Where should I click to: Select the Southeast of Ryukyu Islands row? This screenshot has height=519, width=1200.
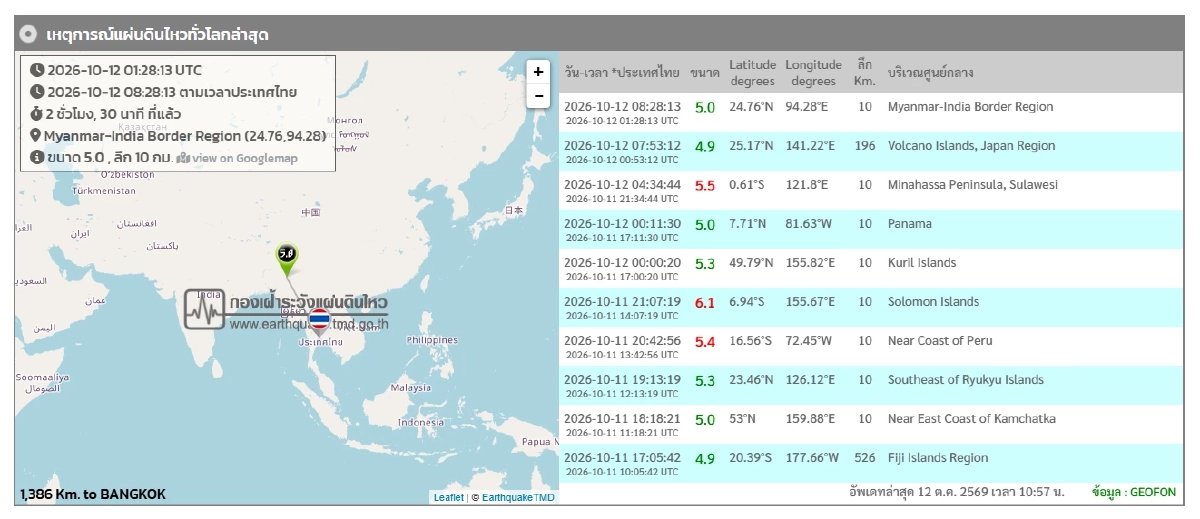click(870, 385)
